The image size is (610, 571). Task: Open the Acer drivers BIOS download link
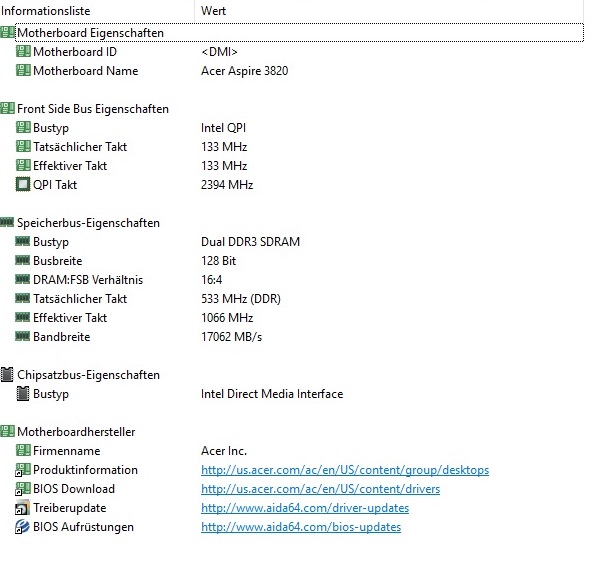[x=320, y=489]
